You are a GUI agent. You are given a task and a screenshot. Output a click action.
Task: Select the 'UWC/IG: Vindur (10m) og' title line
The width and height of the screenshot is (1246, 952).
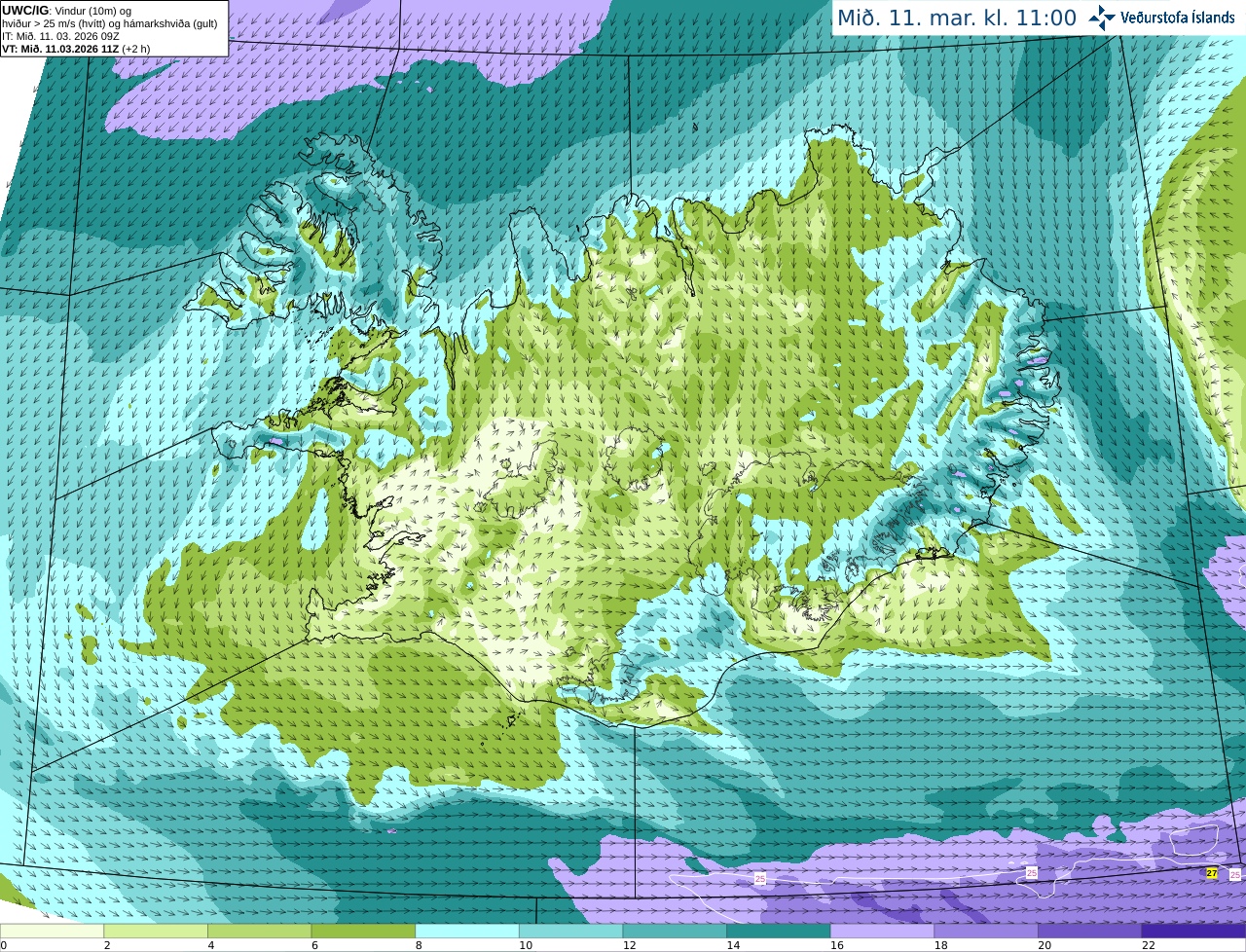pos(66,11)
